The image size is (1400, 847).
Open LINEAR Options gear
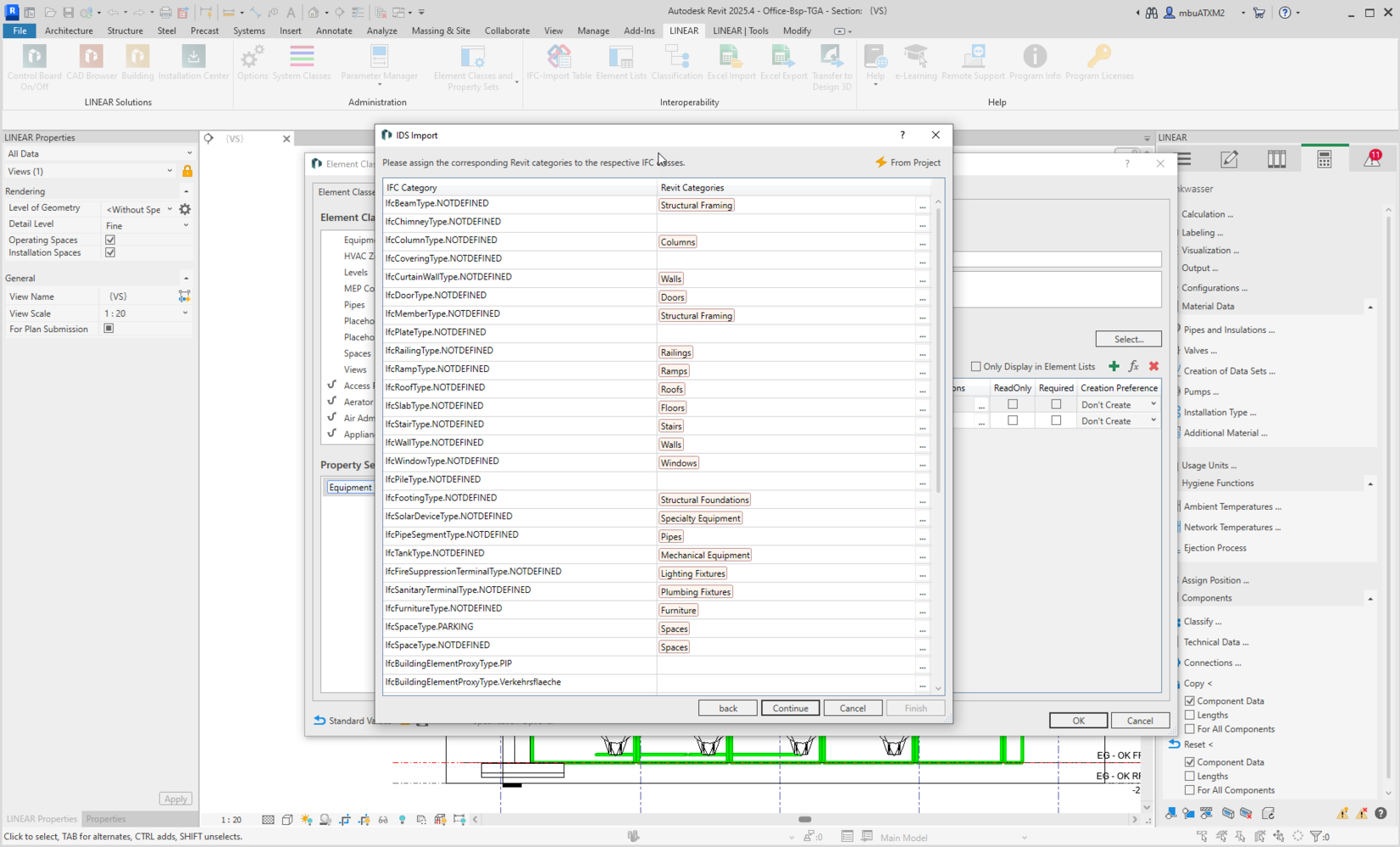pyautogui.click(x=252, y=63)
